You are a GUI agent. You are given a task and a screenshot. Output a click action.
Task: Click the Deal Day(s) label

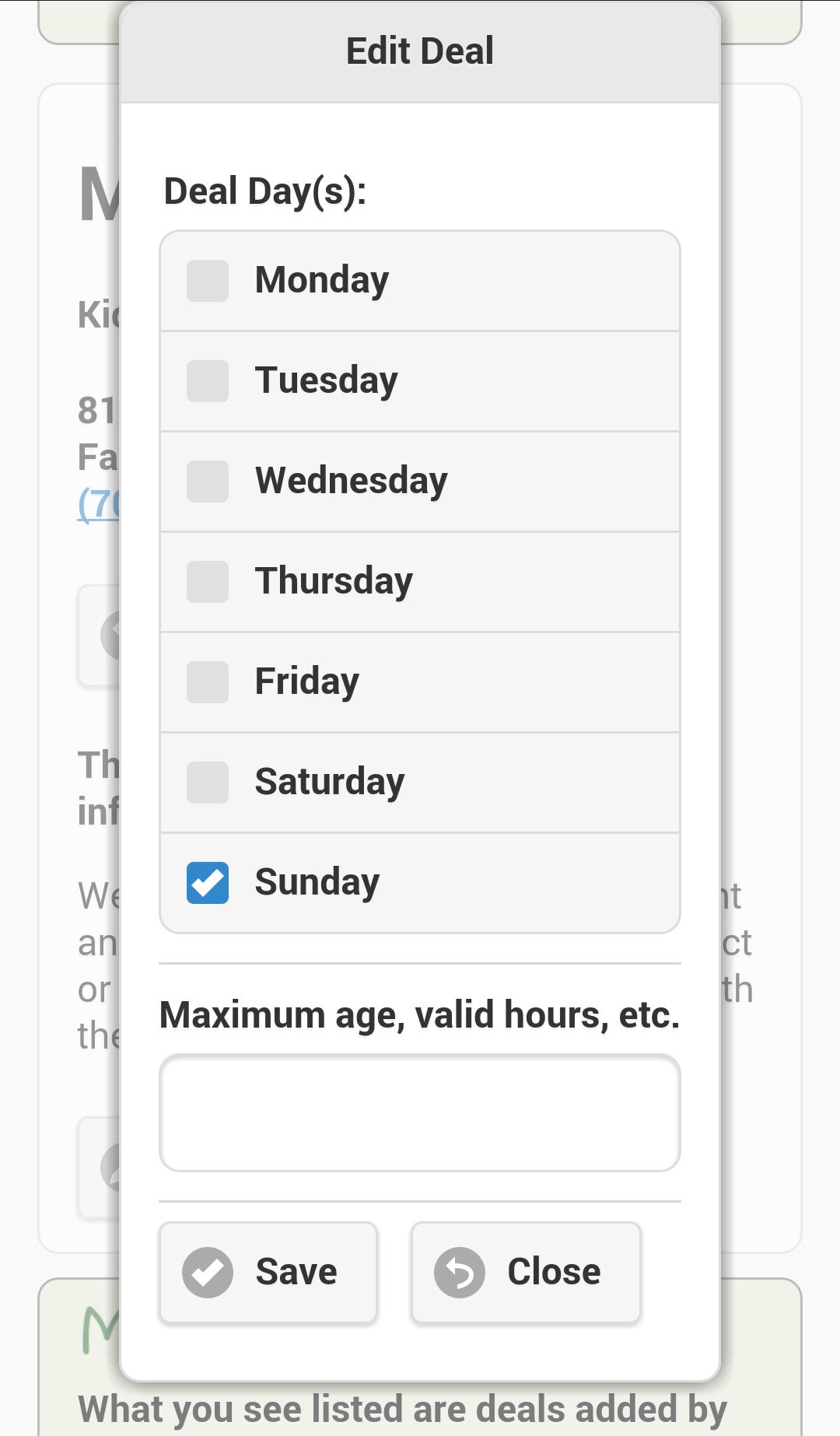click(x=265, y=191)
